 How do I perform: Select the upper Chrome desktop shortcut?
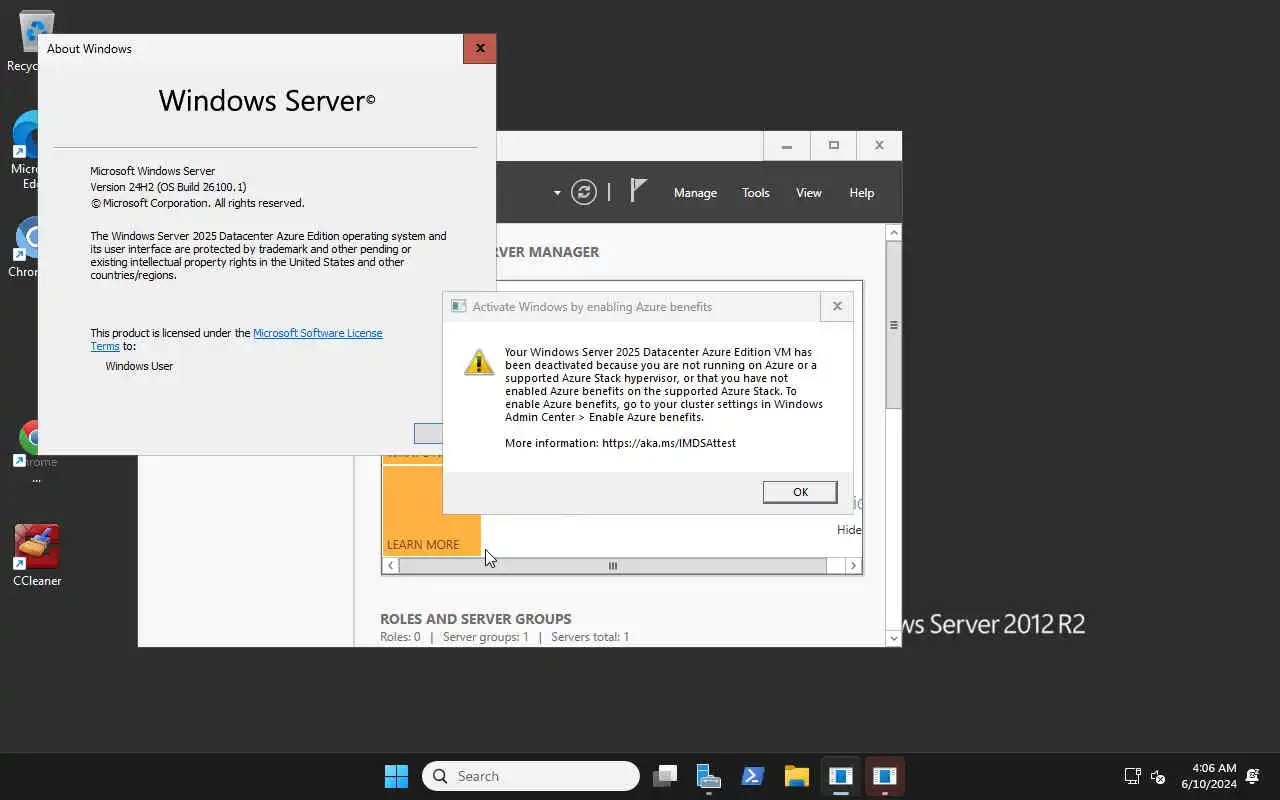click(24, 247)
